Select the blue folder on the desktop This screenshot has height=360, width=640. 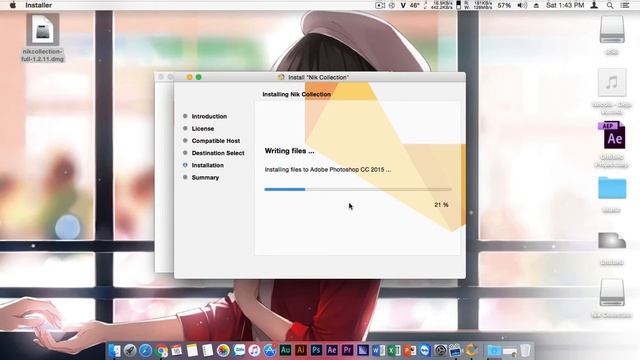[x=612, y=194]
